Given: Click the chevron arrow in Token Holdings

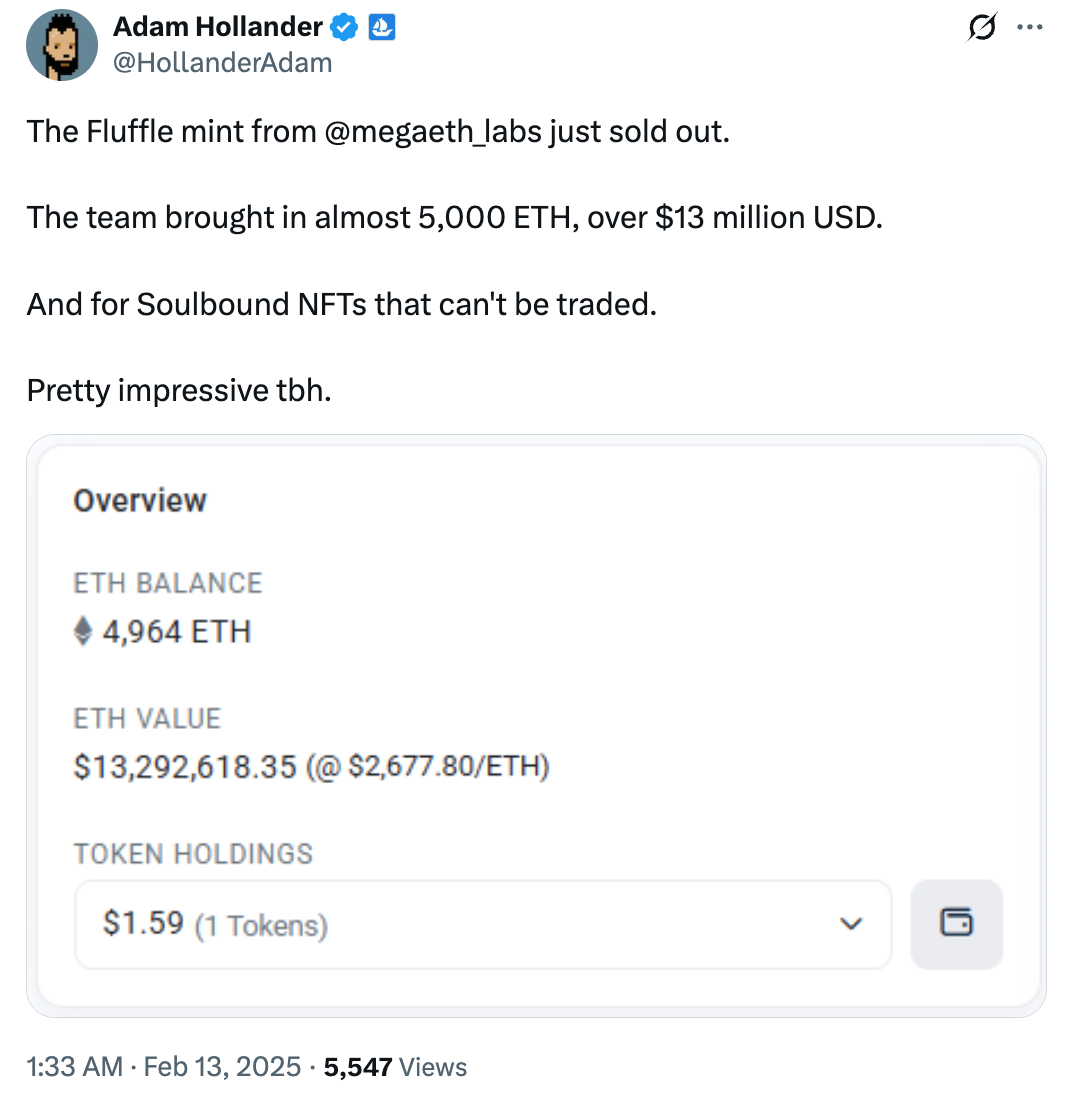Looking at the screenshot, I should click(851, 924).
